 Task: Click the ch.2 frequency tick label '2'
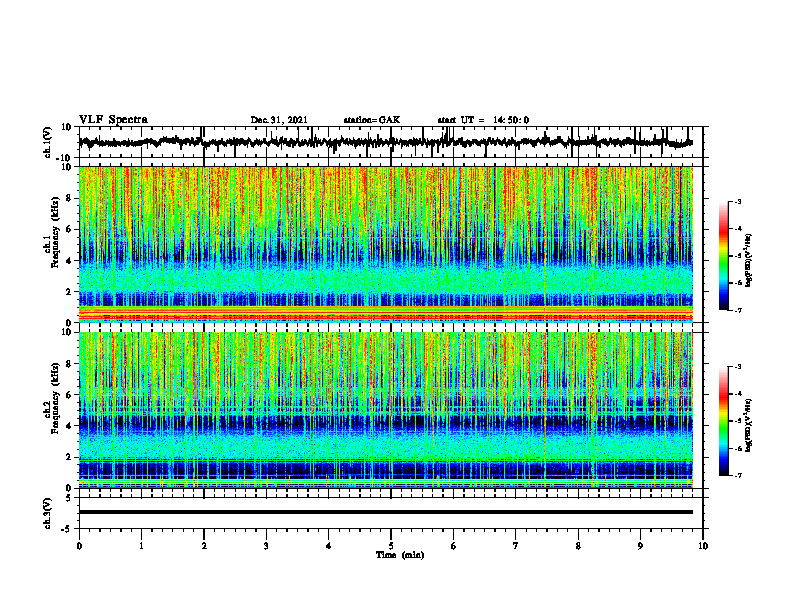(69, 456)
